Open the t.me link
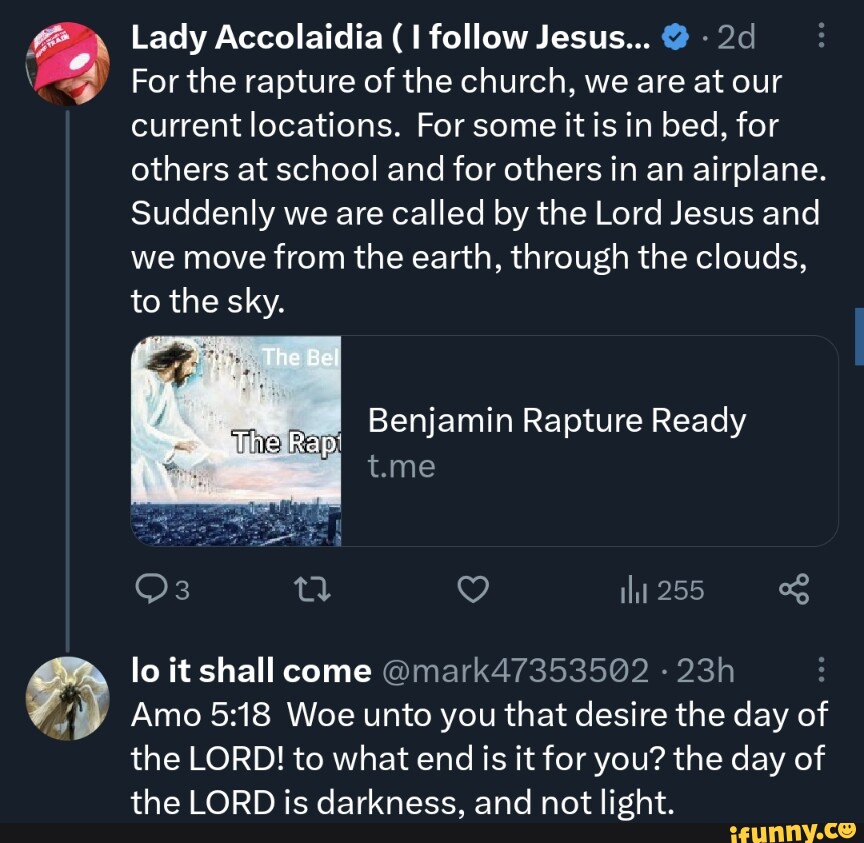Image resolution: width=864 pixels, height=843 pixels. tap(401, 465)
